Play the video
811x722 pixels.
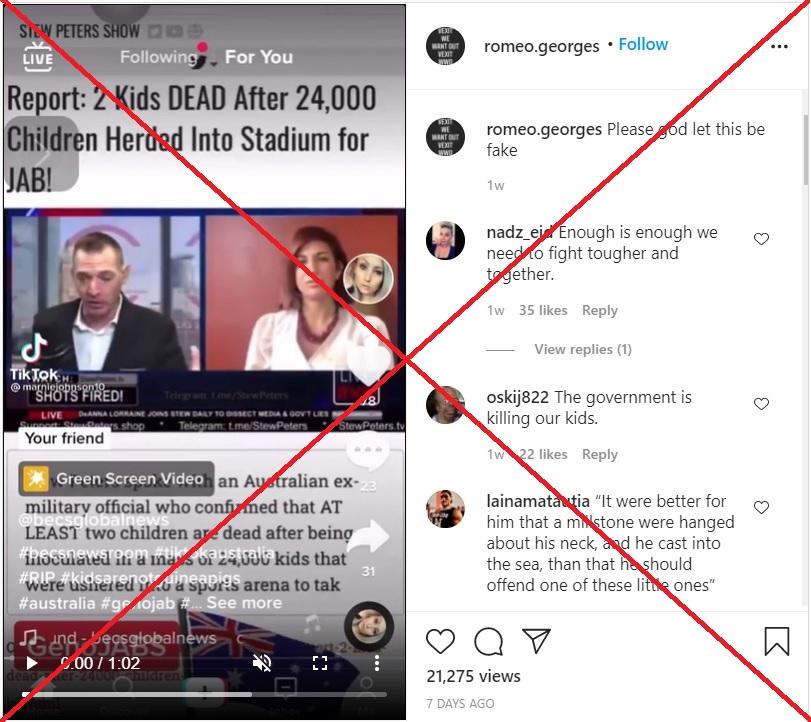click(31, 663)
